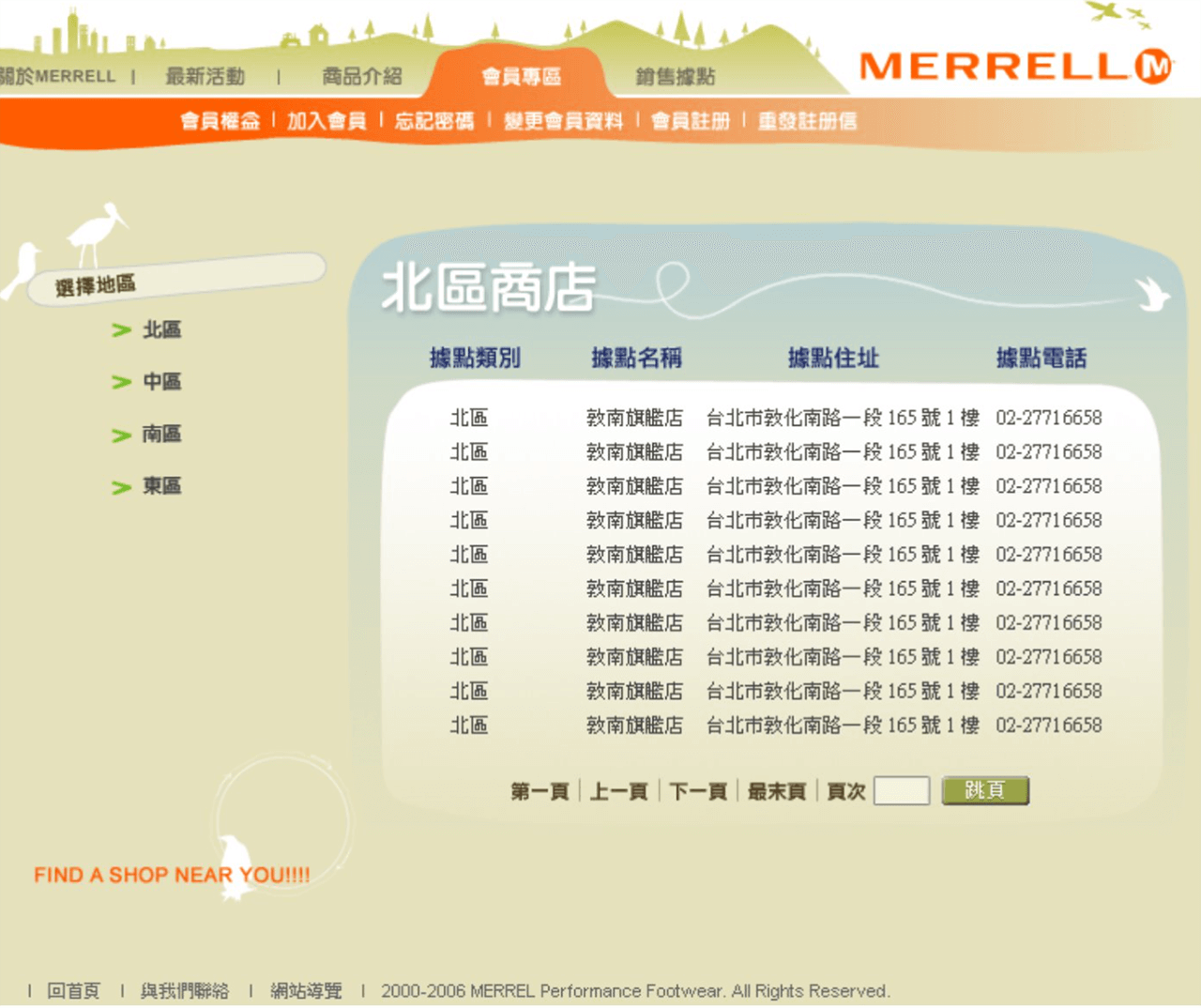Click the 據點住址 column header
Image resolution: width=1201 pixels, height=1008 pixels.
[x=833, y=358]
